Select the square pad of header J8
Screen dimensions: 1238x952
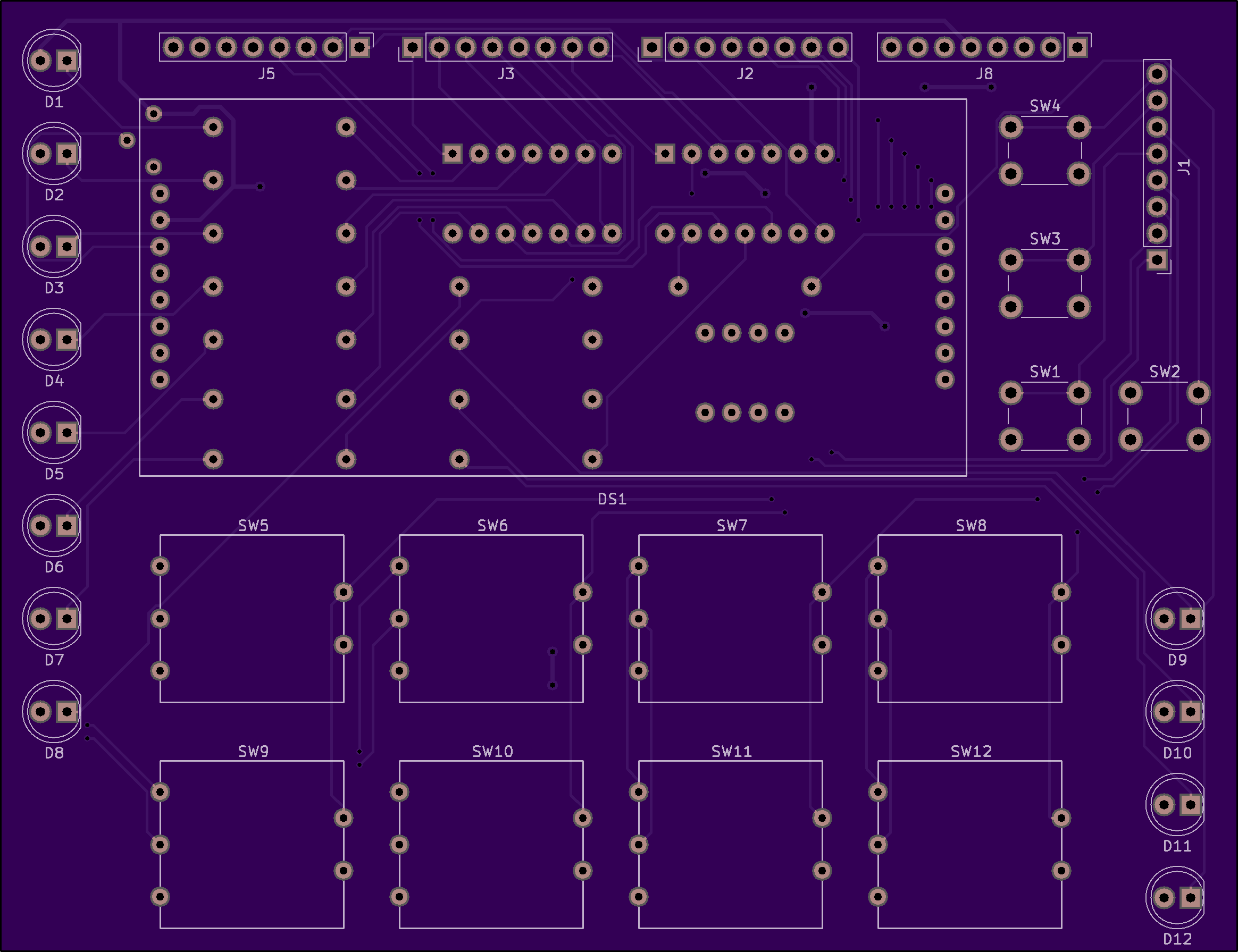point(1077,47)
